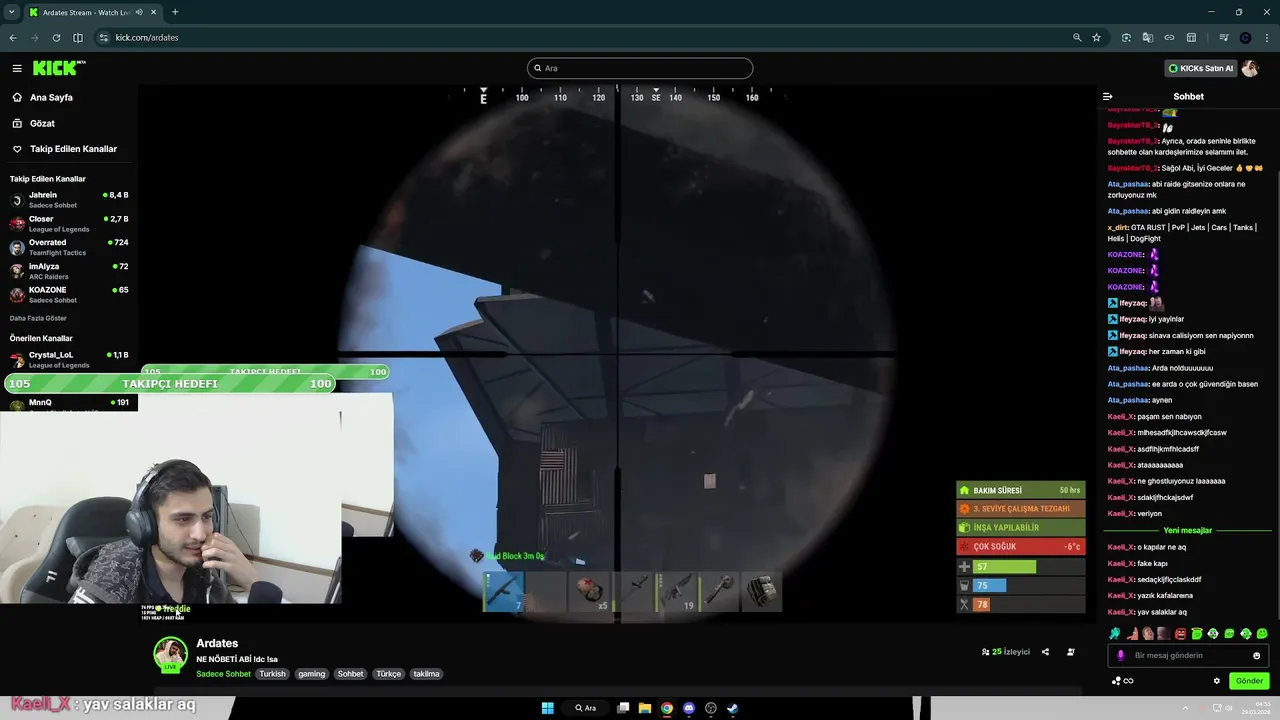Open Chrome three-dot menu
This screenshot has width=1280, height=720.
click(x=1267, y=38)
